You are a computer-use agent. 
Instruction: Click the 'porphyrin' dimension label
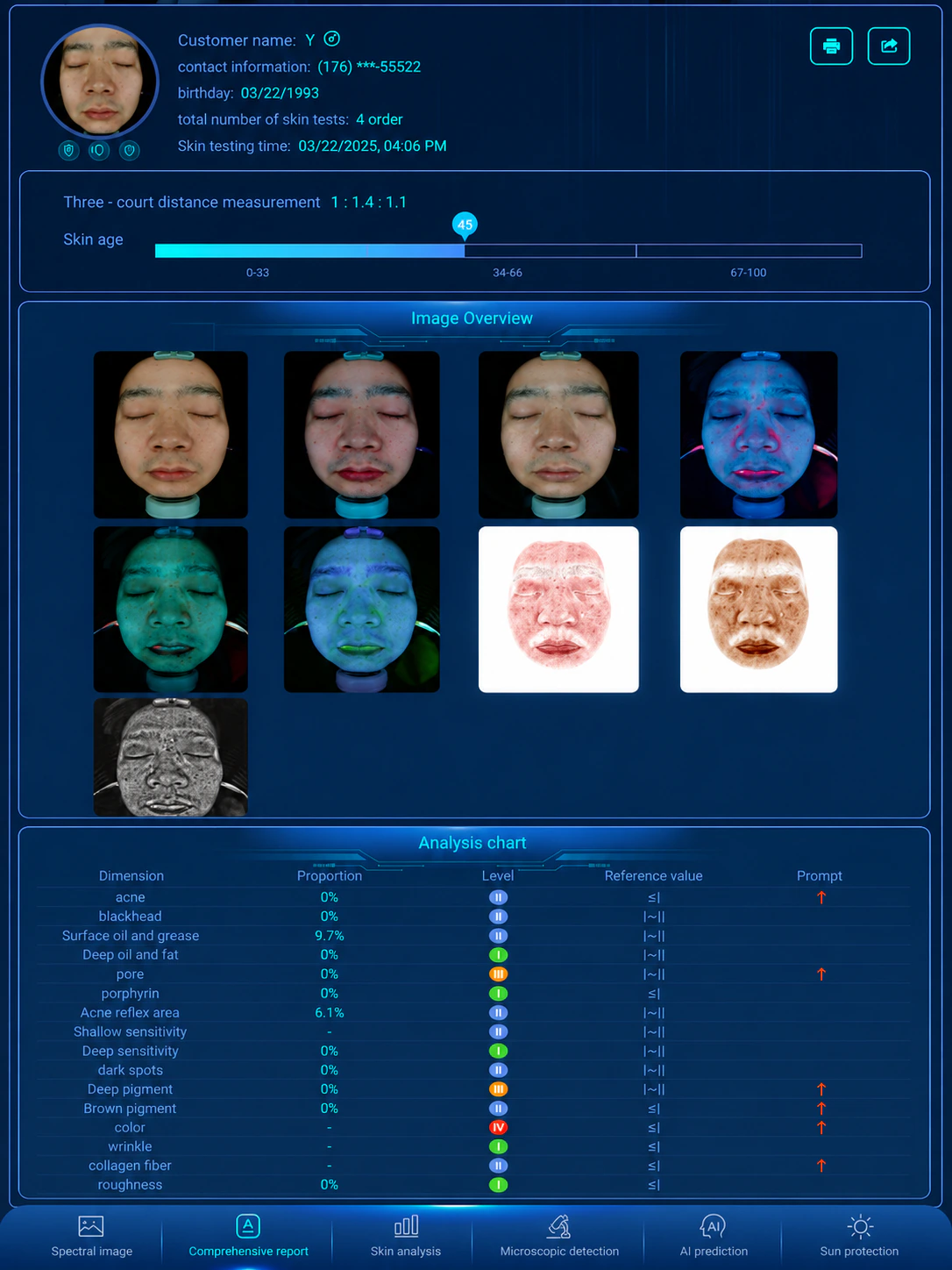tap(130, 993)
